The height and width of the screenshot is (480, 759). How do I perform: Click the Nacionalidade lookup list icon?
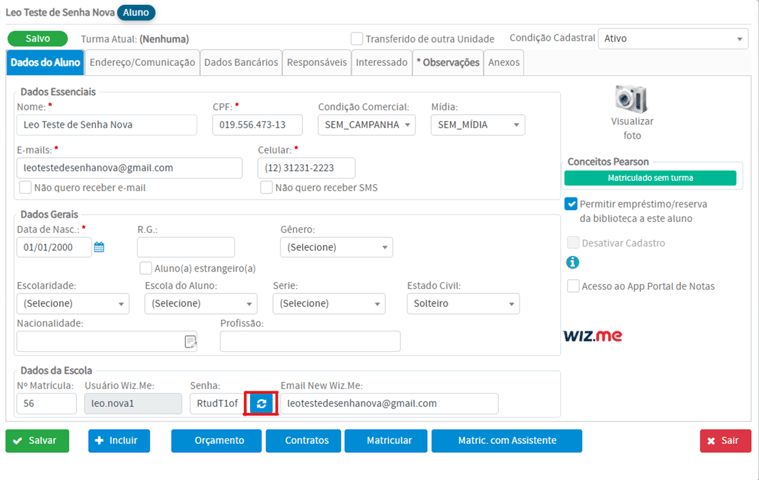click(x=190, y=342)
